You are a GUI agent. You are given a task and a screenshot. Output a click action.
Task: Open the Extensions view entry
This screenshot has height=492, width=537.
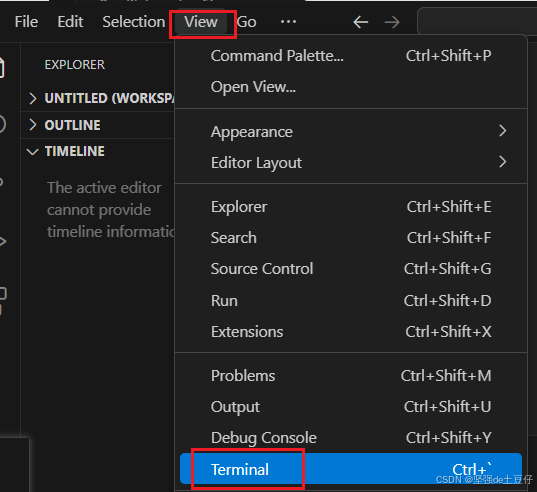tap(351, 332)
